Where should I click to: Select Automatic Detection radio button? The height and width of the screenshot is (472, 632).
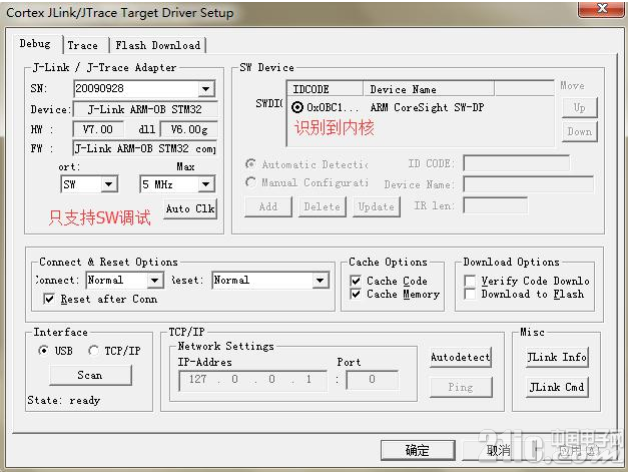coord(251,164)
